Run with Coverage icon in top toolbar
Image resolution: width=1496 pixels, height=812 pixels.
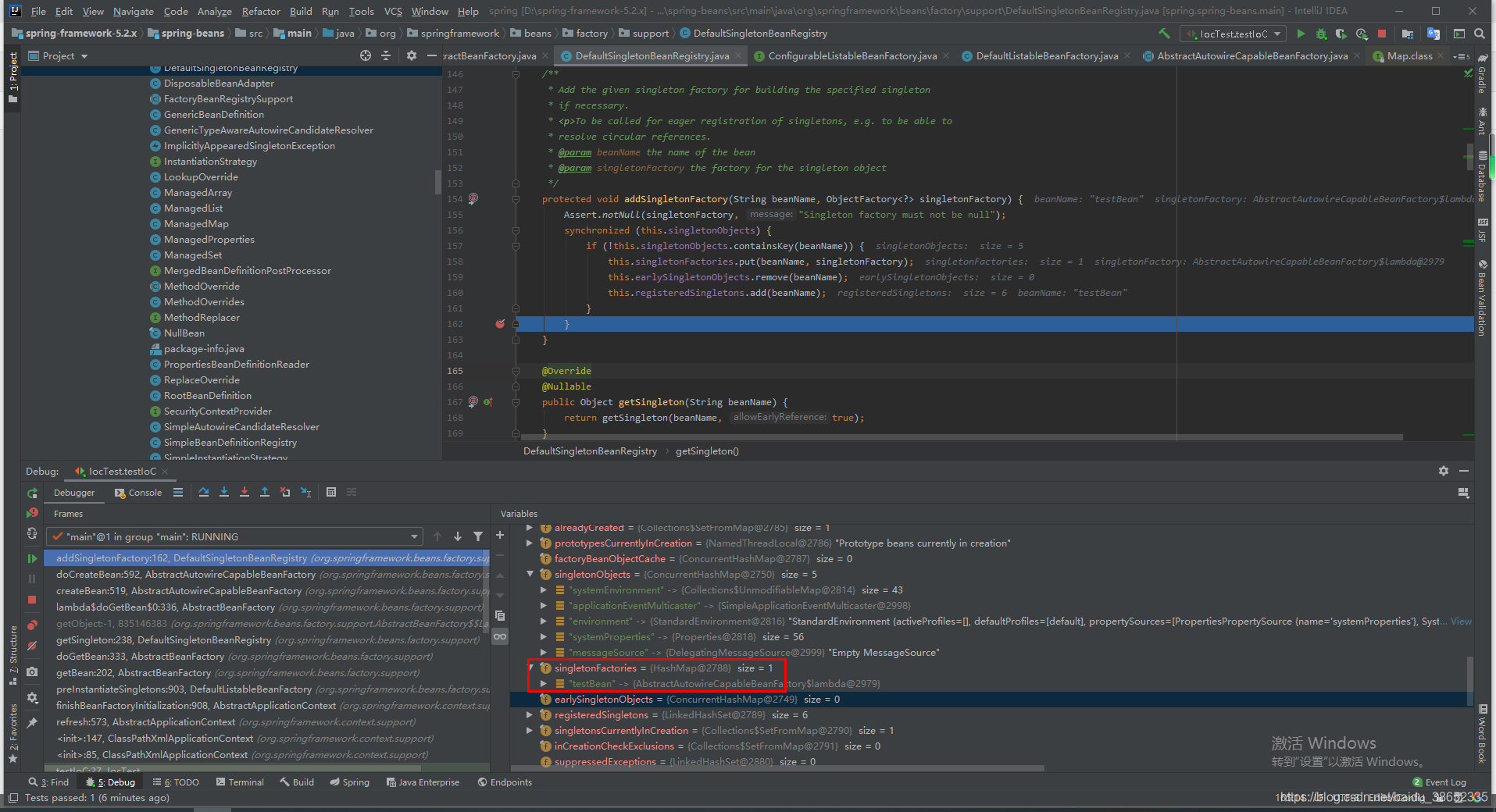[1341, 34]
